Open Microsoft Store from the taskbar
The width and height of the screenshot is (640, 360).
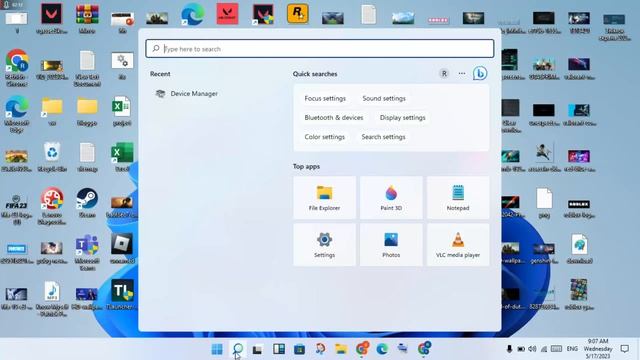pos(300,349)
